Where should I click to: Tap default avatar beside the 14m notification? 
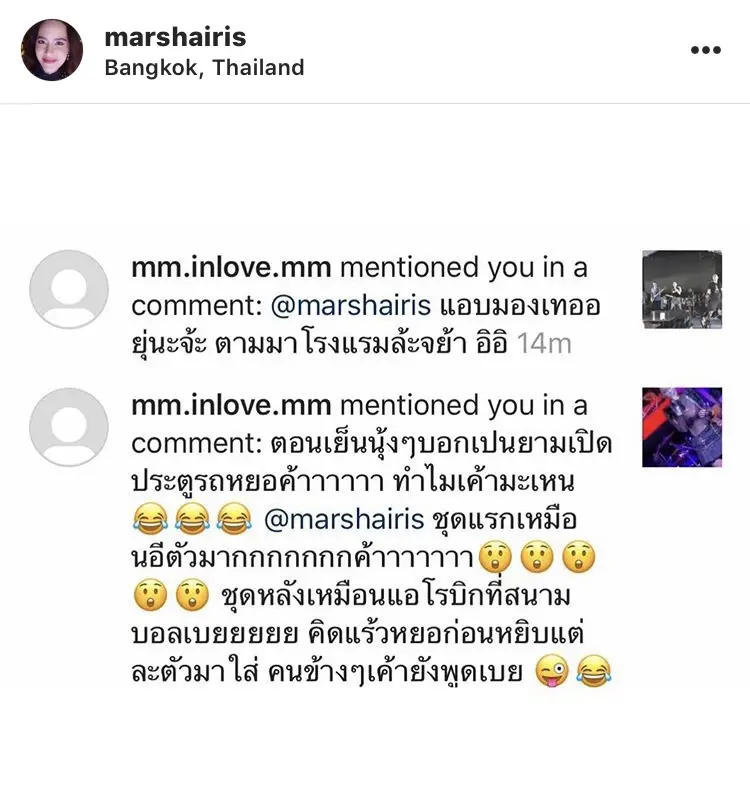(69, 290)
